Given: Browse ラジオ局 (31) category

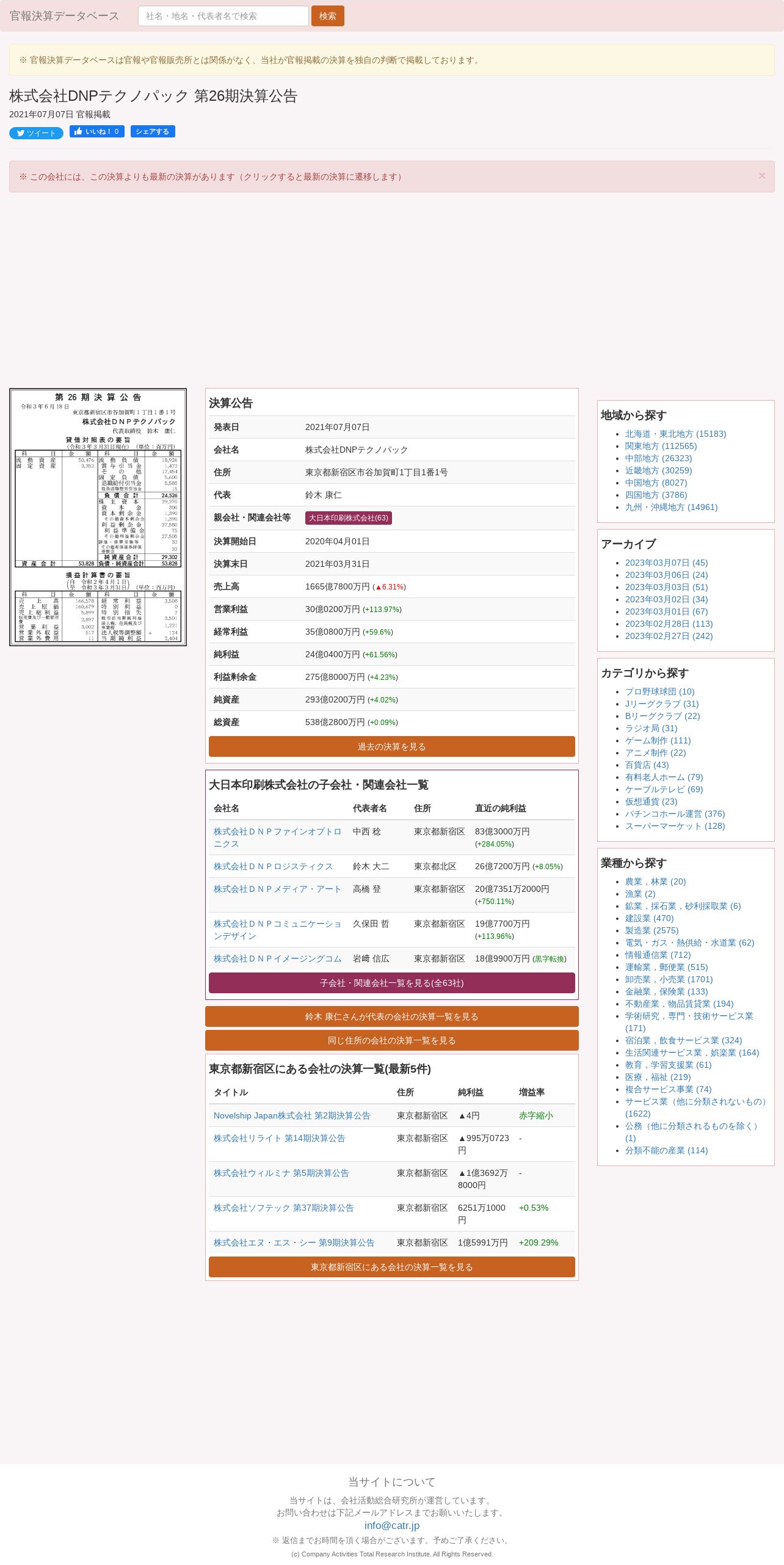Looking at the screenshot, I should [x=651, y=728].
